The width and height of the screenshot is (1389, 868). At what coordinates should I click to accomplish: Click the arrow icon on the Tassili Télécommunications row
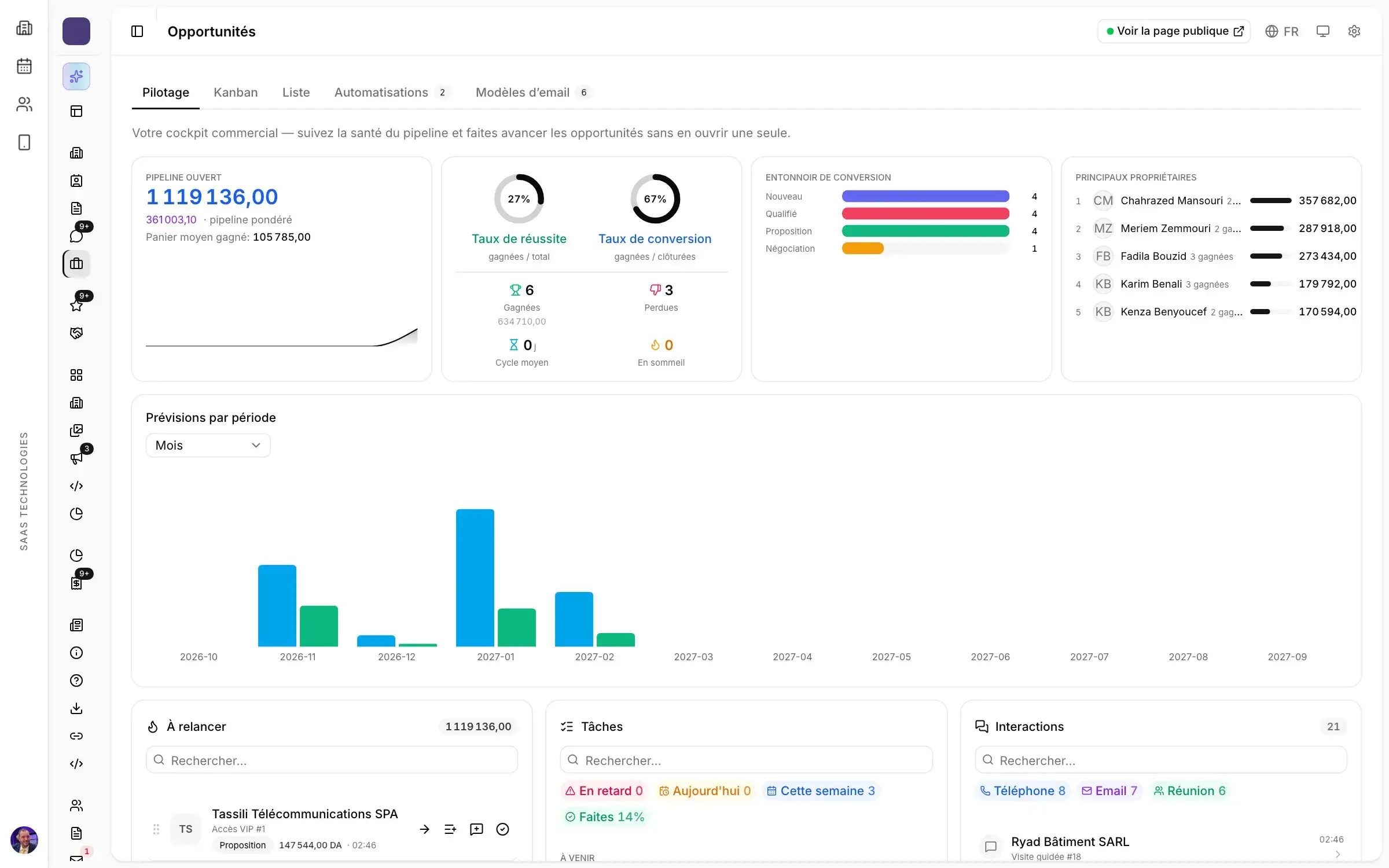(x=424, y=829)
